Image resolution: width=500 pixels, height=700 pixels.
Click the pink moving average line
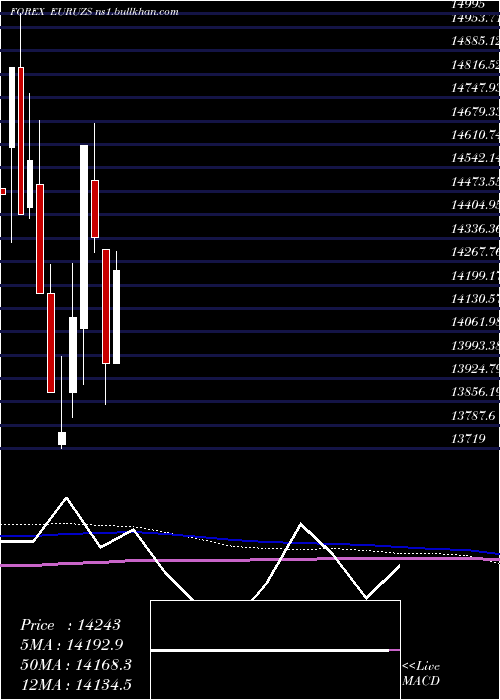tap(250, 560)
